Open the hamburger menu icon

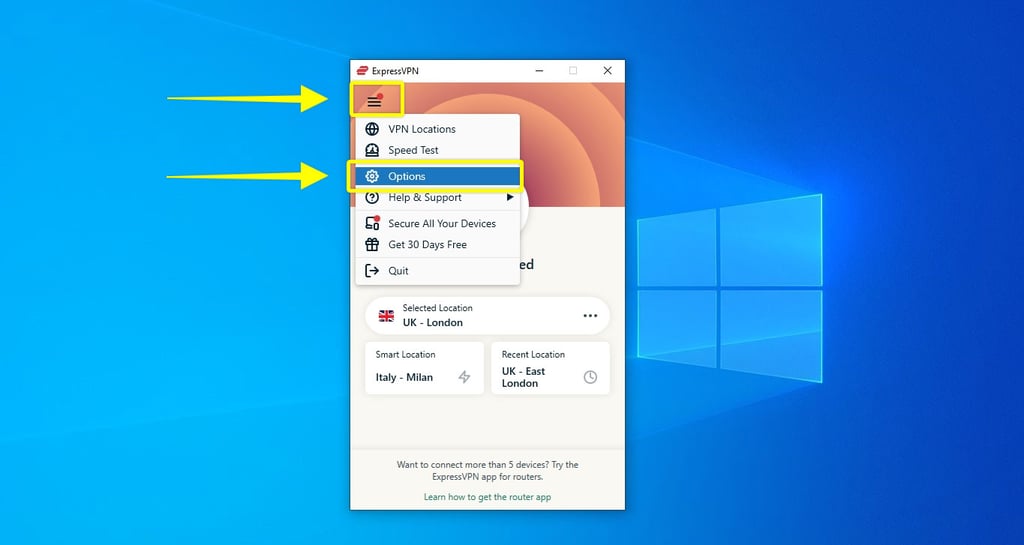(374, 101)
